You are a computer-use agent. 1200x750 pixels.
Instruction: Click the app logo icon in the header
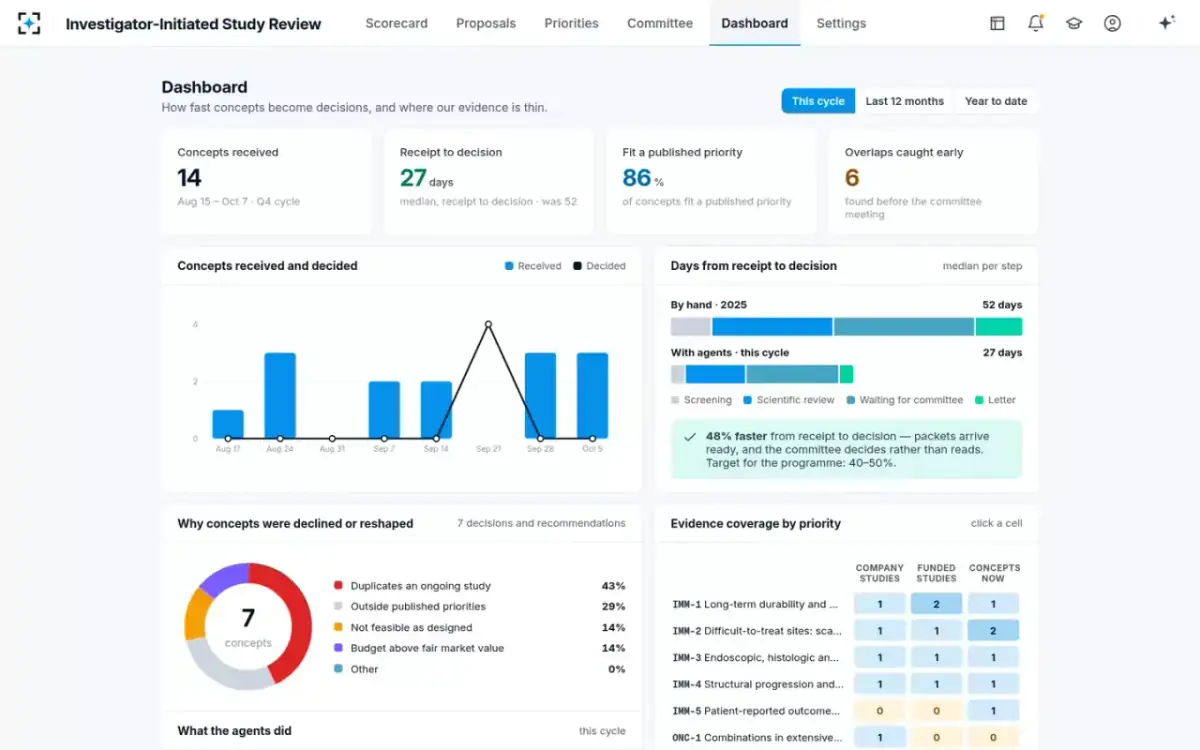click(x=29, y=23)
